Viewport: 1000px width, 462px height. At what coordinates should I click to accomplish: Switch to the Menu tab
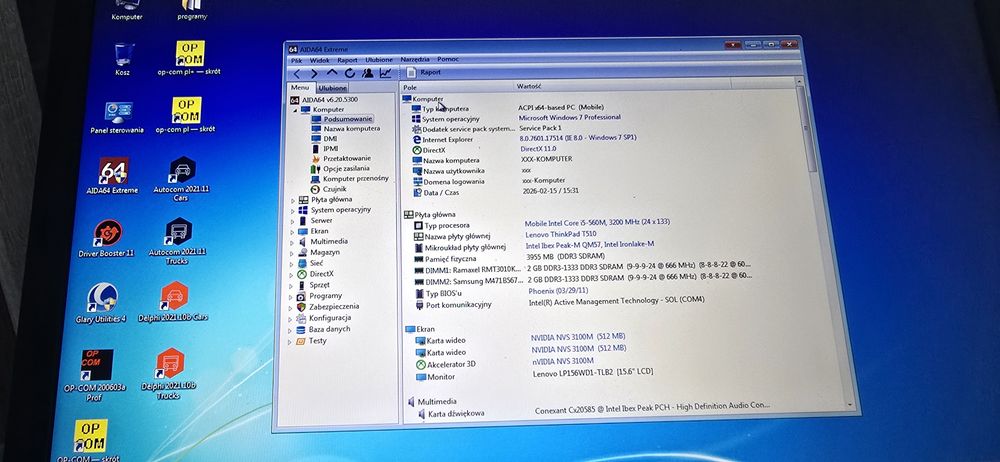[300, 87]
